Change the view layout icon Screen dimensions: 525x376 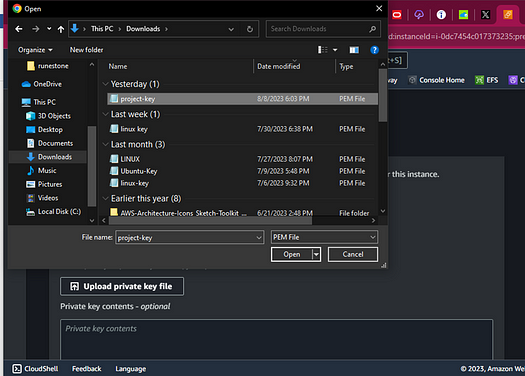coord(322,50)
